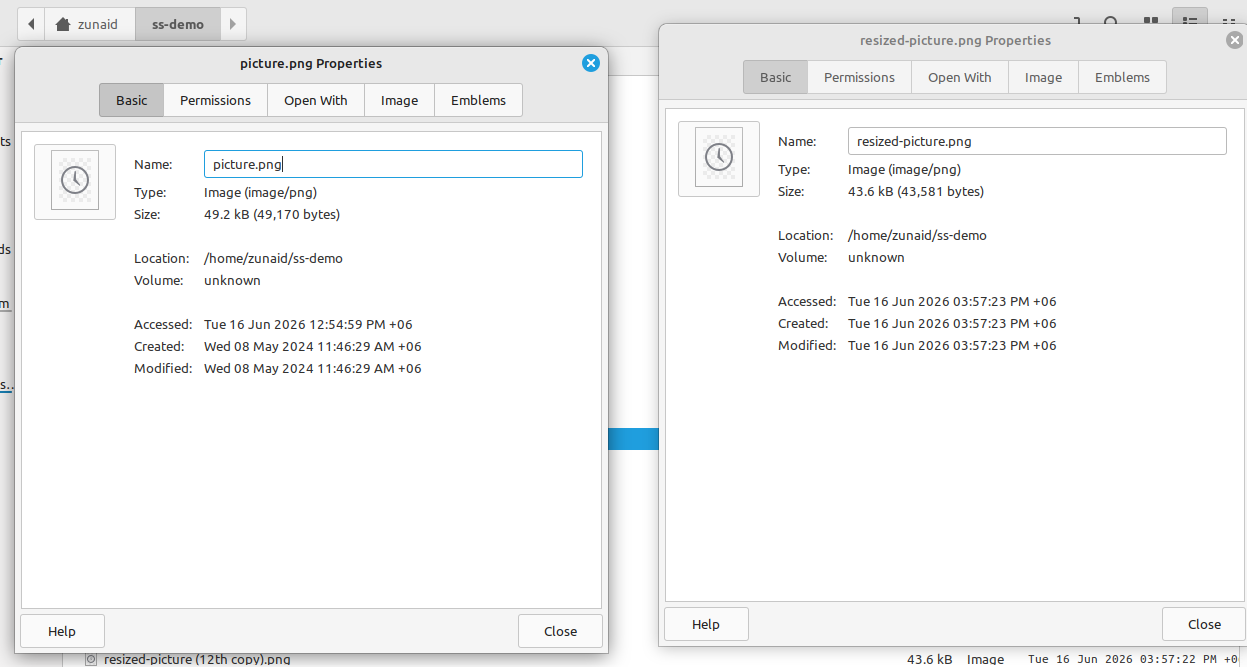The width and height of the screenshot is (1247, 667).
Task: Focus the Name field containing picture.png
Action: point(393,164)
